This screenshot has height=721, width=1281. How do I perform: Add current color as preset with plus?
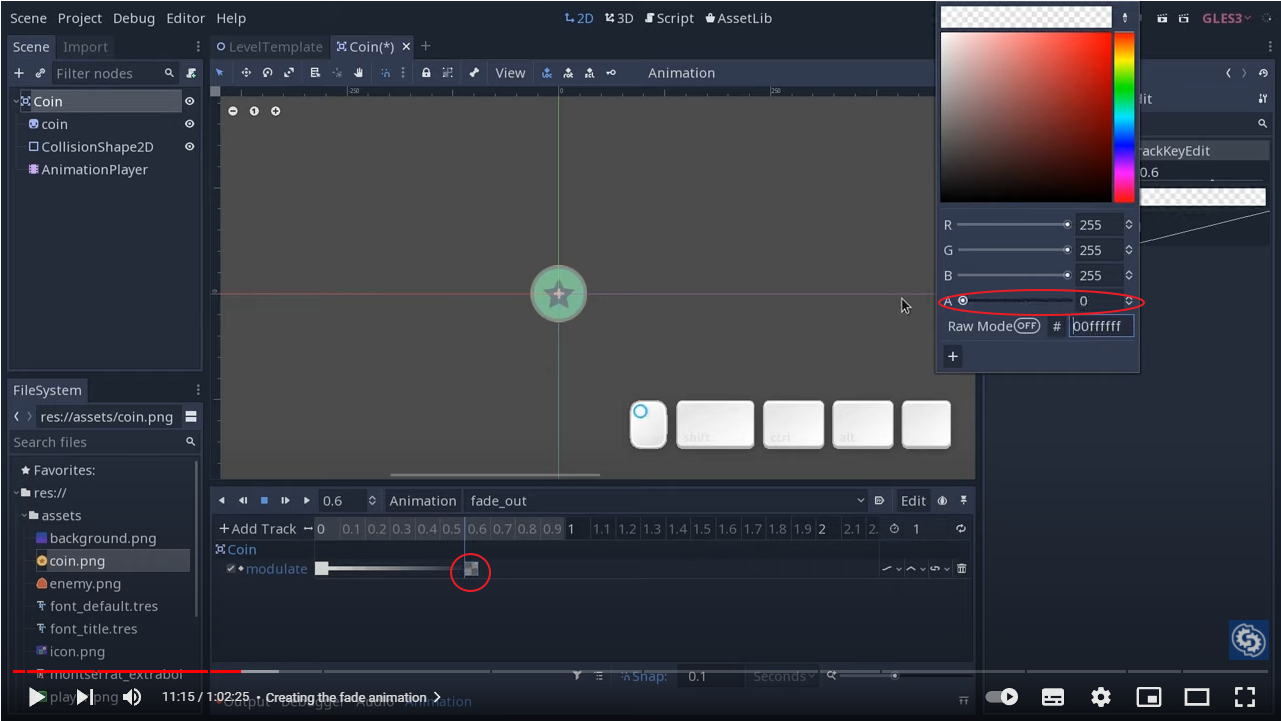(x=953, y=356)
